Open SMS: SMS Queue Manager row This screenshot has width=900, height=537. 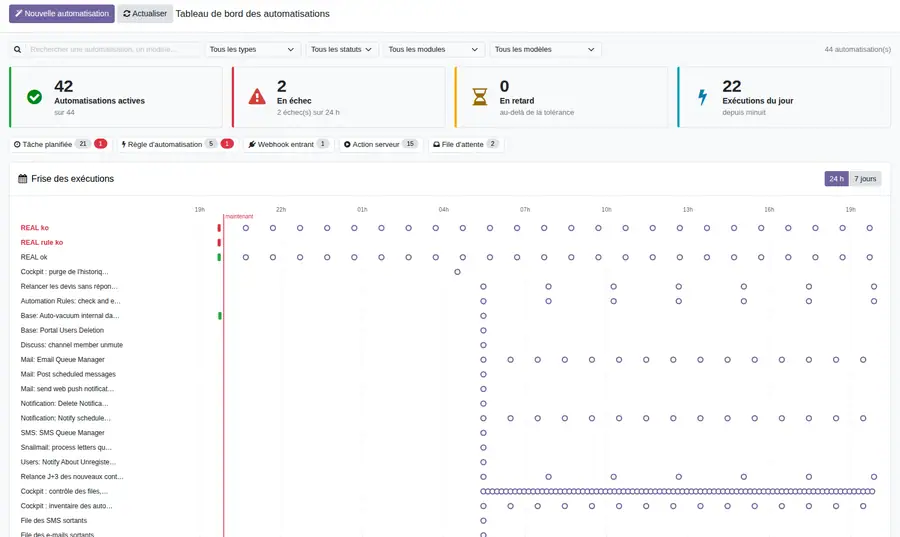pyautogui.click(x=63, y=433)
